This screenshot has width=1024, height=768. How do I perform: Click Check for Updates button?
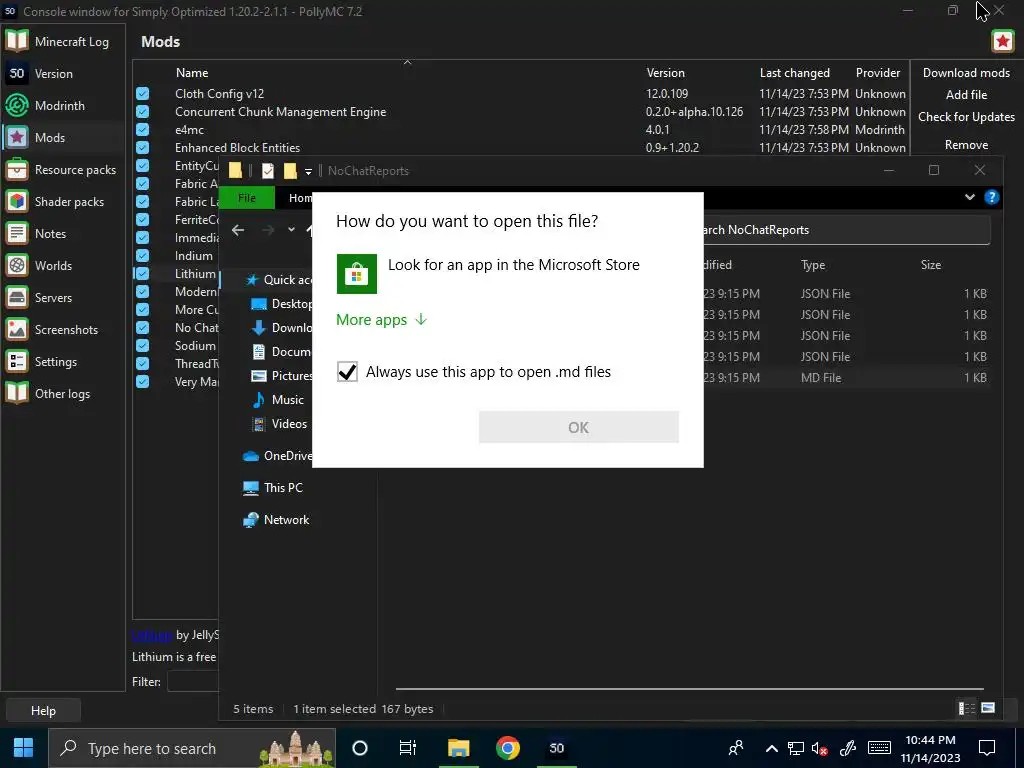(x=966, y=117)
